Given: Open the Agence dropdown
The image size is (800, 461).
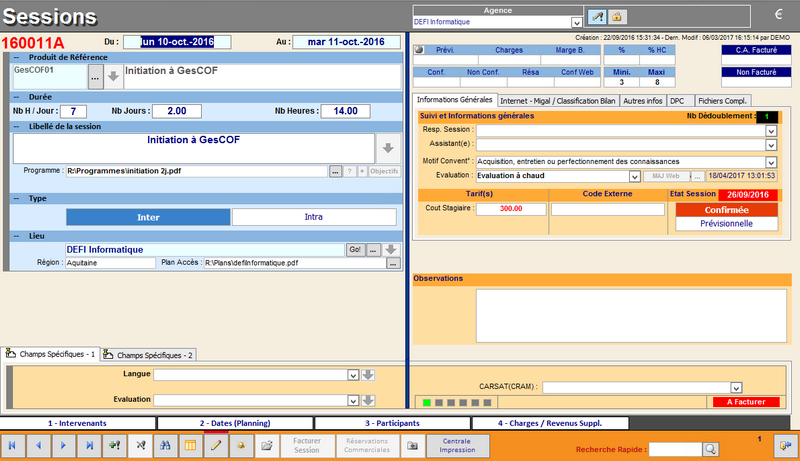Looking at the screenshot, I should pos(576,22).
